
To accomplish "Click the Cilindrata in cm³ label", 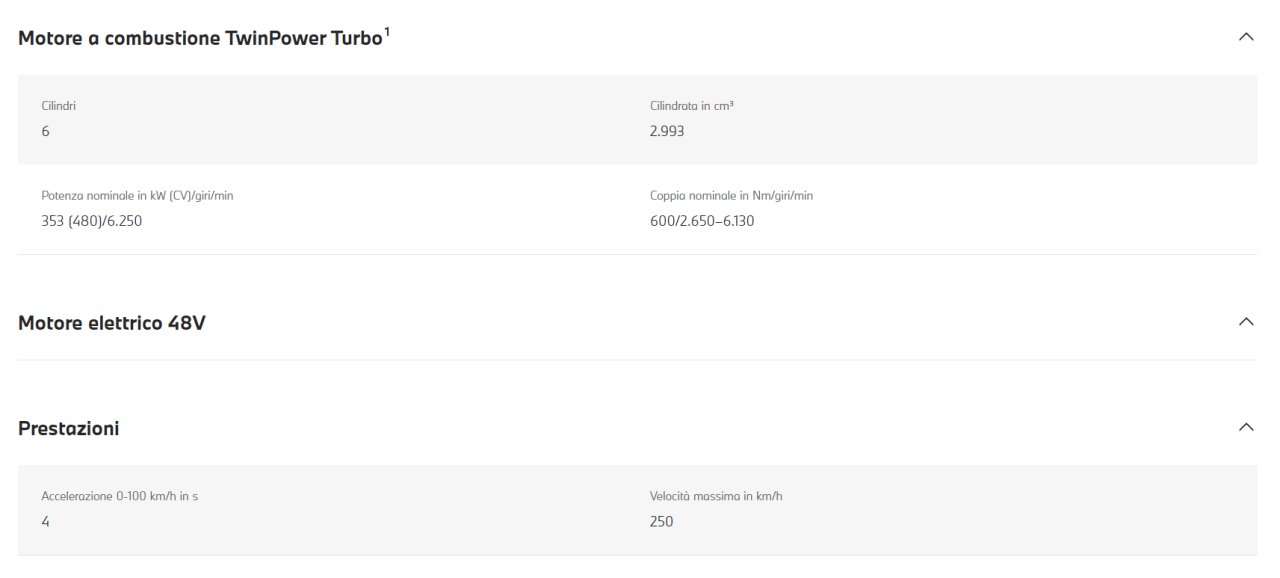I will click(693, 105).
